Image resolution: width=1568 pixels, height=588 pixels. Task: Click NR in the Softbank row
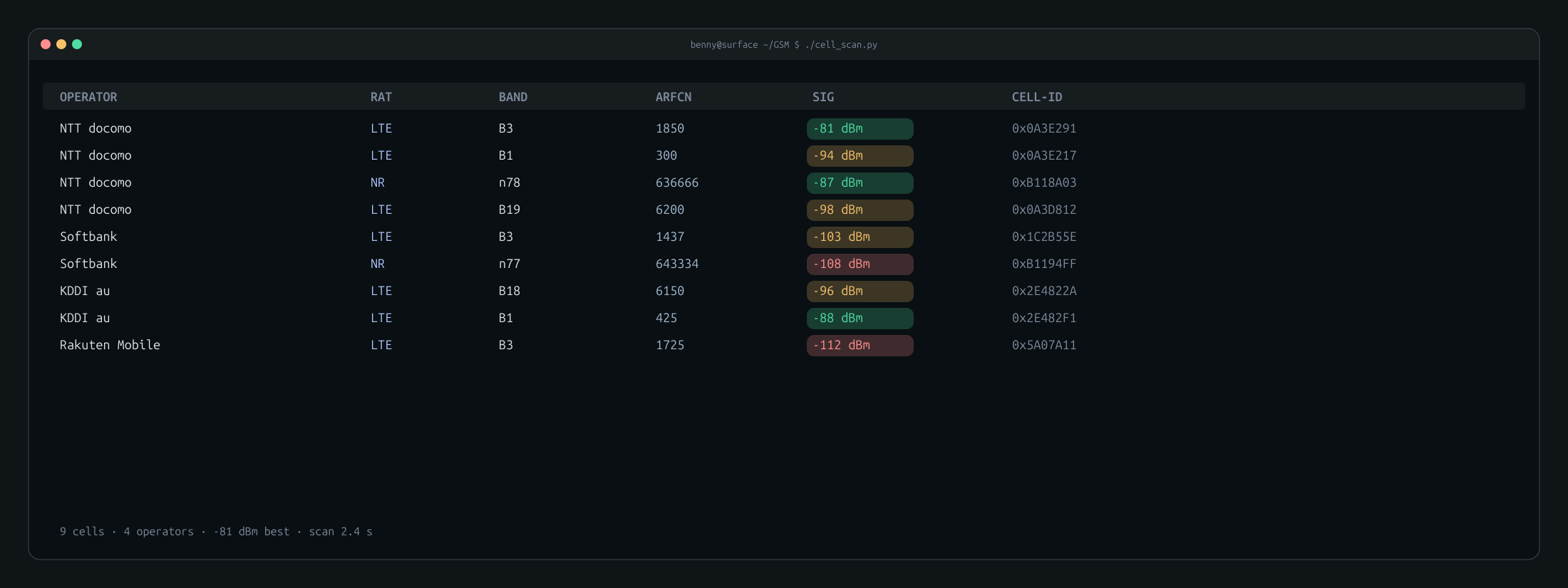click(378, 264)
